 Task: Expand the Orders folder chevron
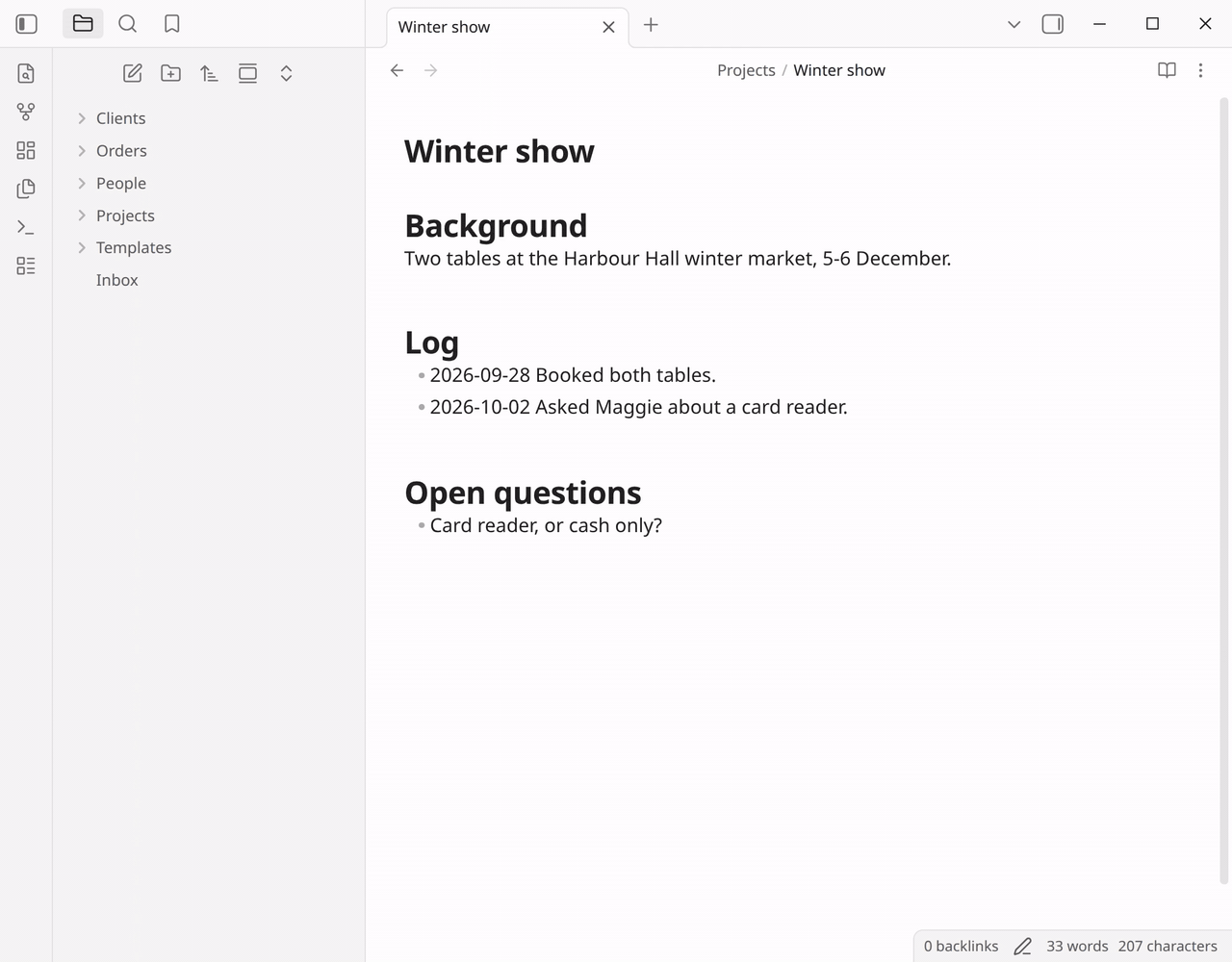pyautogui.click(x=82, y=151)
